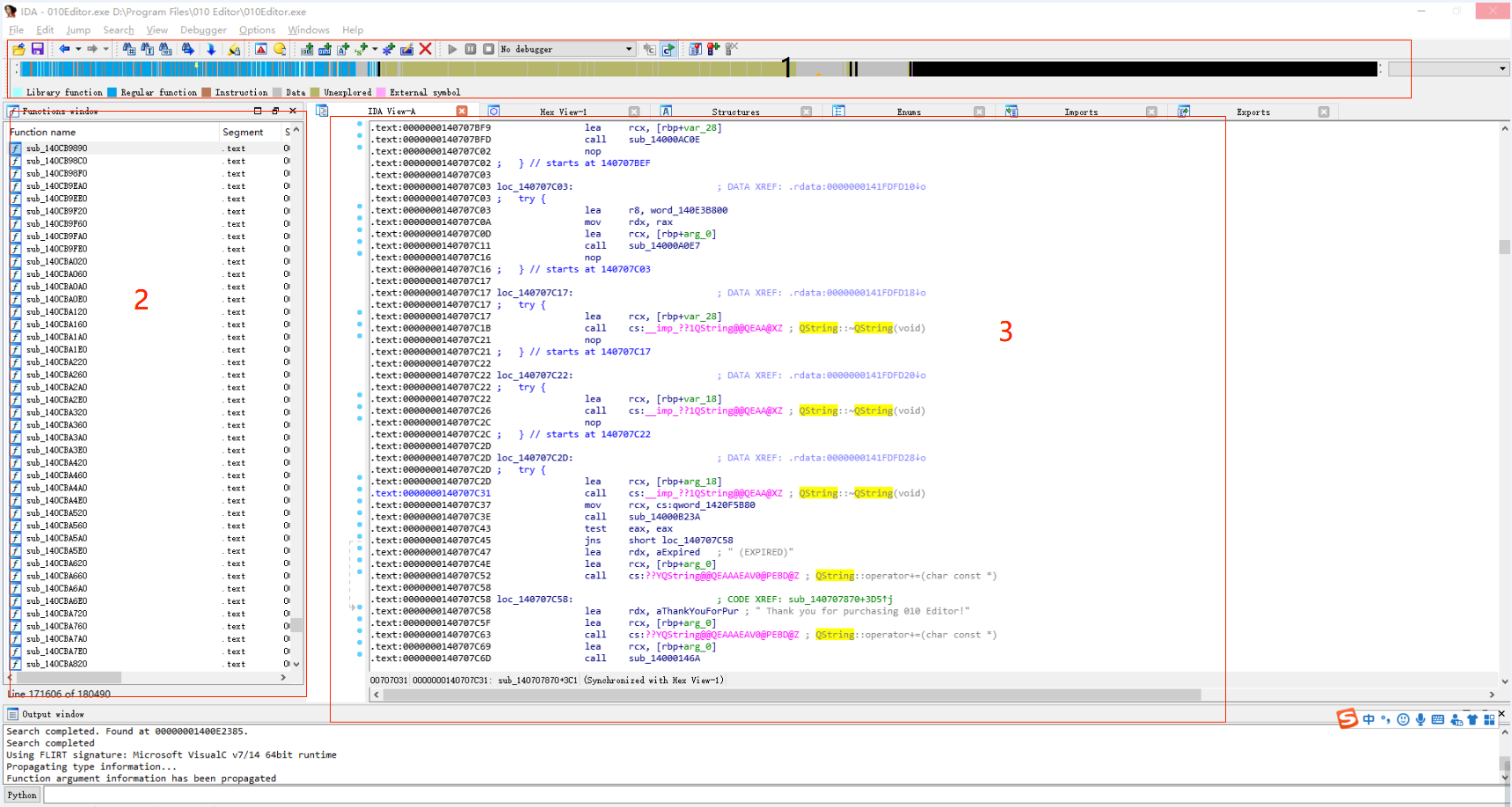Viewport: 1512px width, 807px height.
Task: Click the sub_14000B23A call target
Action: pyautogui.click(x=664, y=517)
